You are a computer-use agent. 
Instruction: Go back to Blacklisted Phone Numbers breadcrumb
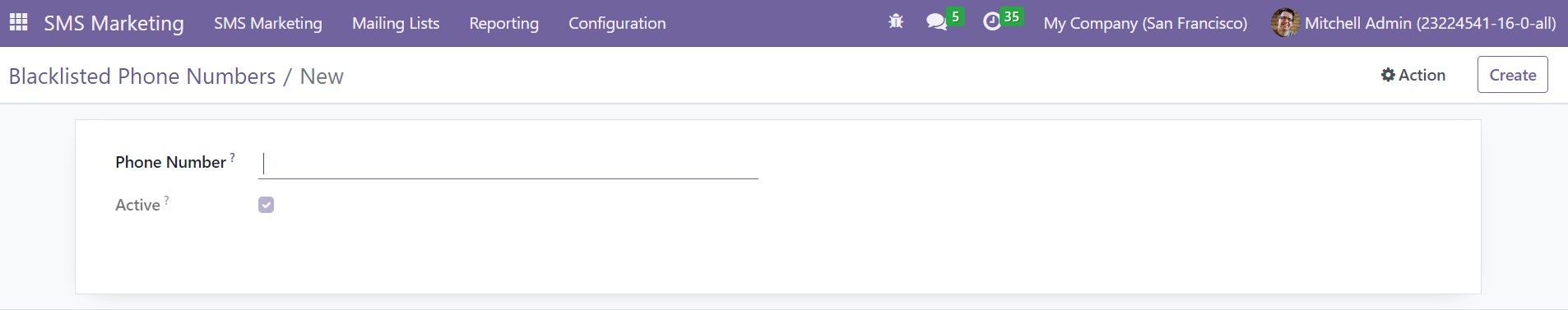pos(142,76)
